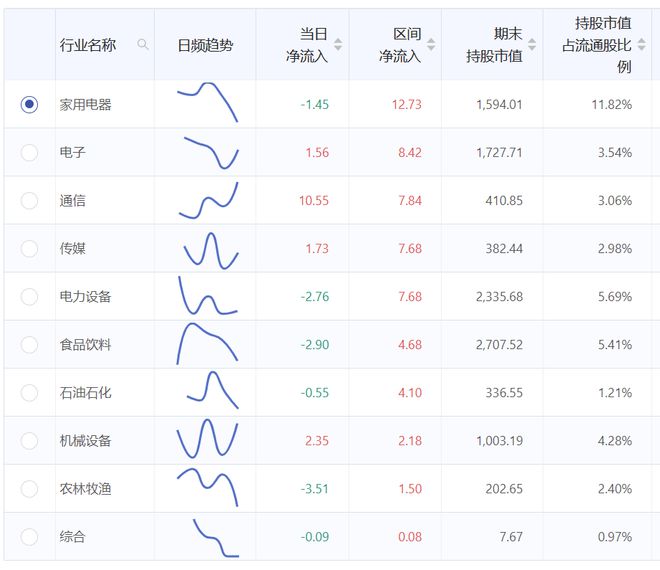Click the 持股市值占流通股比例 header text

(x=597, y=45)
